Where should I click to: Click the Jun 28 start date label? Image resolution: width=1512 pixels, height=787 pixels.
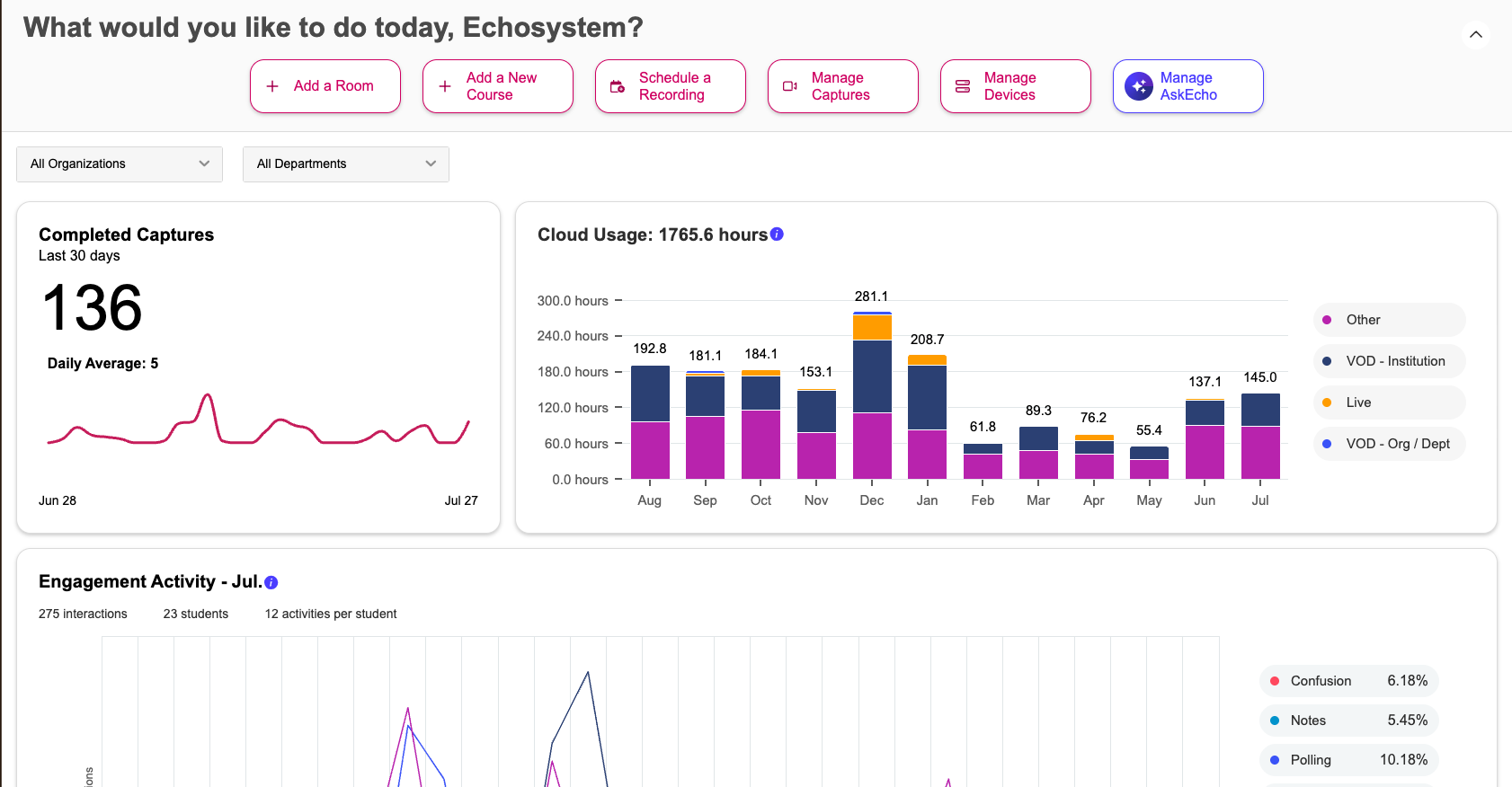58,500
